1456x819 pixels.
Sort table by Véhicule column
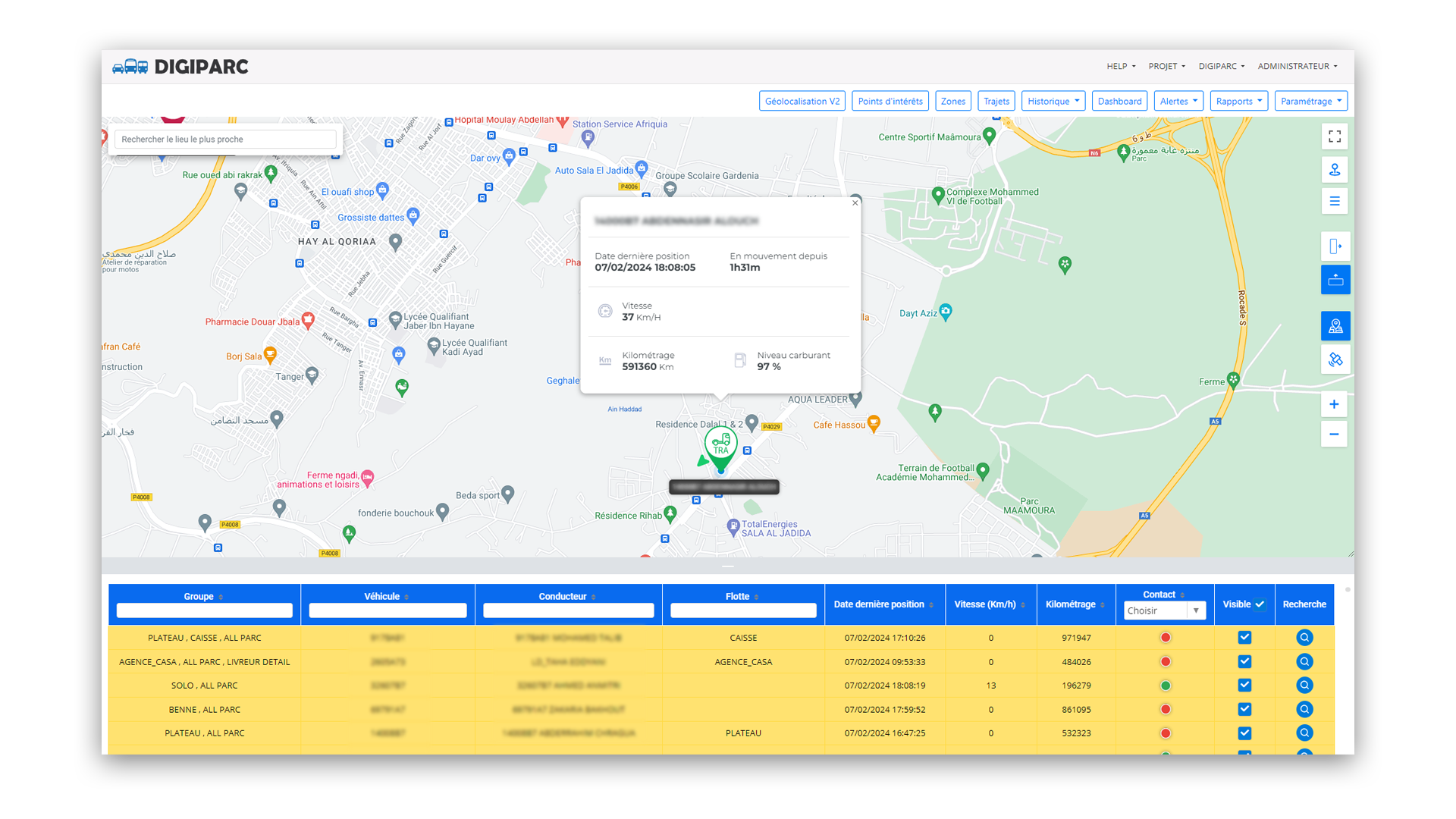pyautogui.click(x=406, y=598)
